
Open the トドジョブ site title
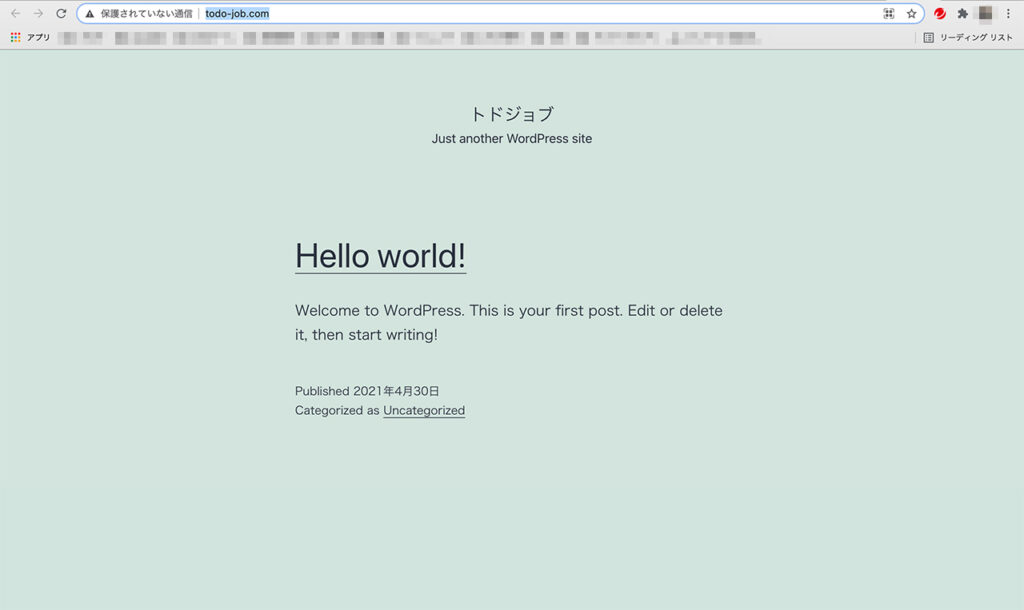(512, 114)
